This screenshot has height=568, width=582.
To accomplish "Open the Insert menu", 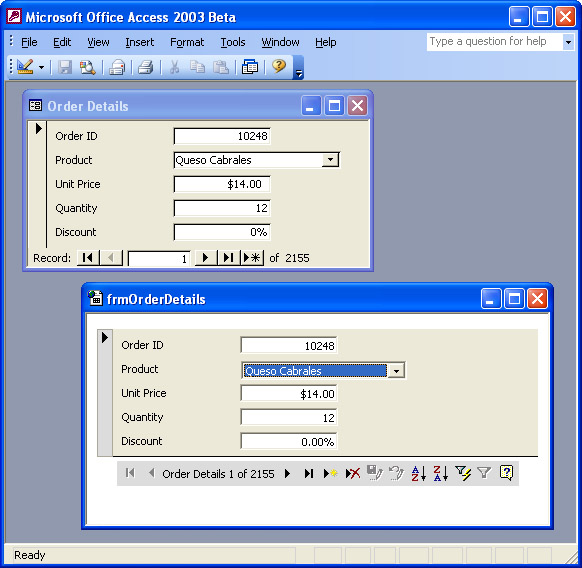I will (140, 42).
